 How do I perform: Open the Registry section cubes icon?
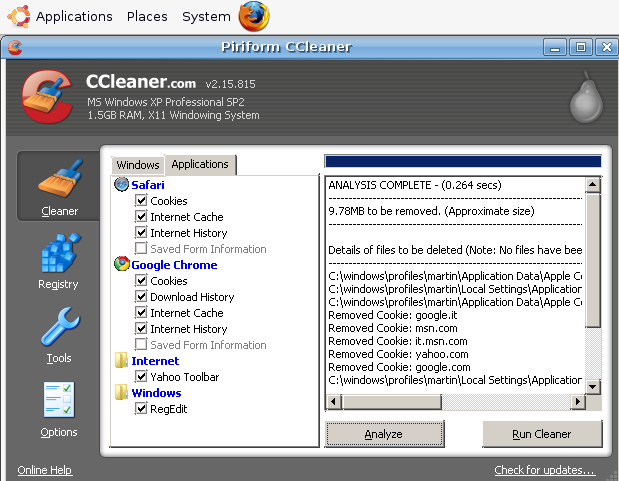[61, 253]
